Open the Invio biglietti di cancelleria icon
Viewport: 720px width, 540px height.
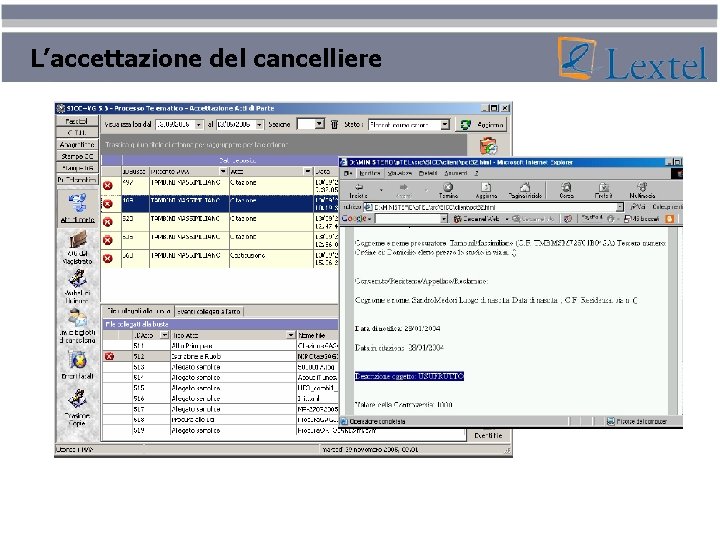(77, 317)
